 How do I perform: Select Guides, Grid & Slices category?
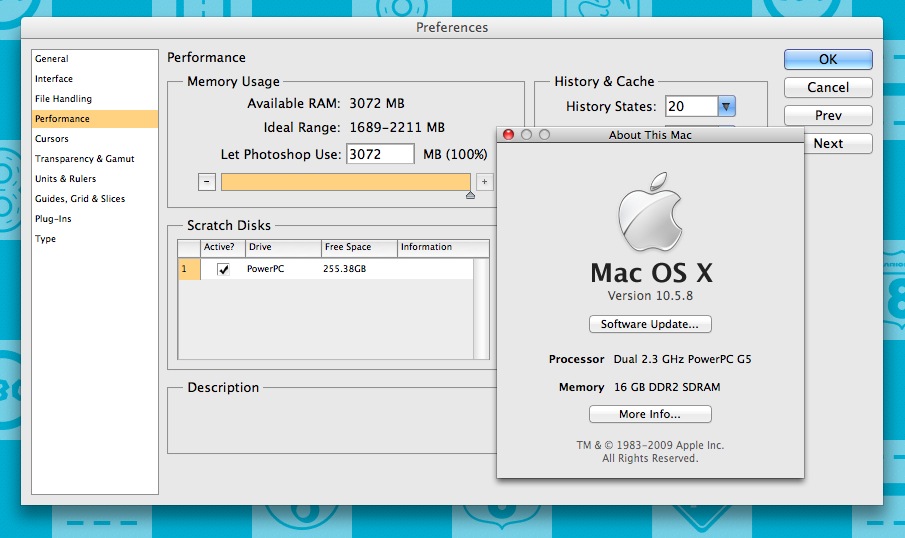(x=95, y=199)
